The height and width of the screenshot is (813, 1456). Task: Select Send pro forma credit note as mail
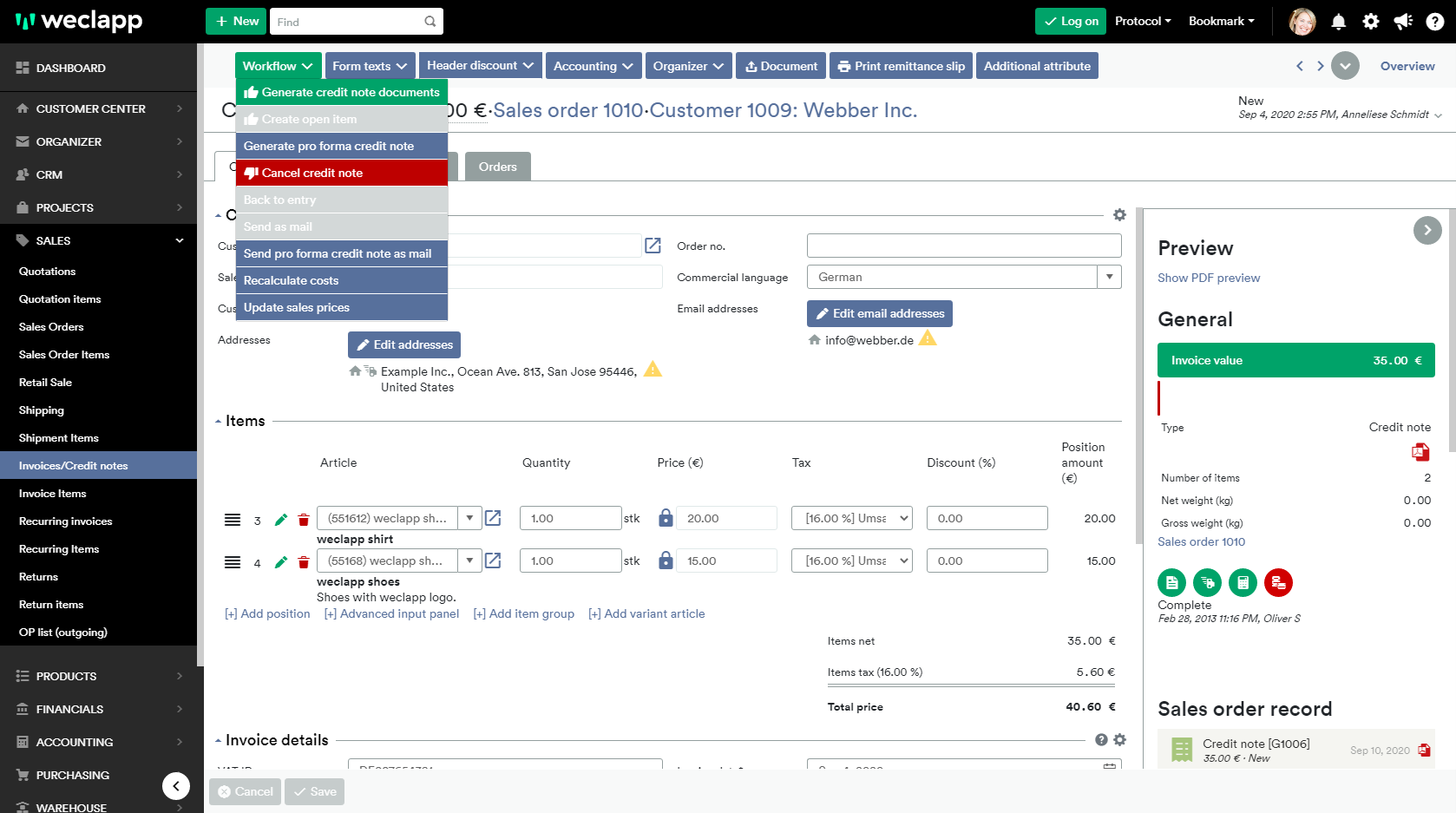pyautogui.click(x=342, y=253)
